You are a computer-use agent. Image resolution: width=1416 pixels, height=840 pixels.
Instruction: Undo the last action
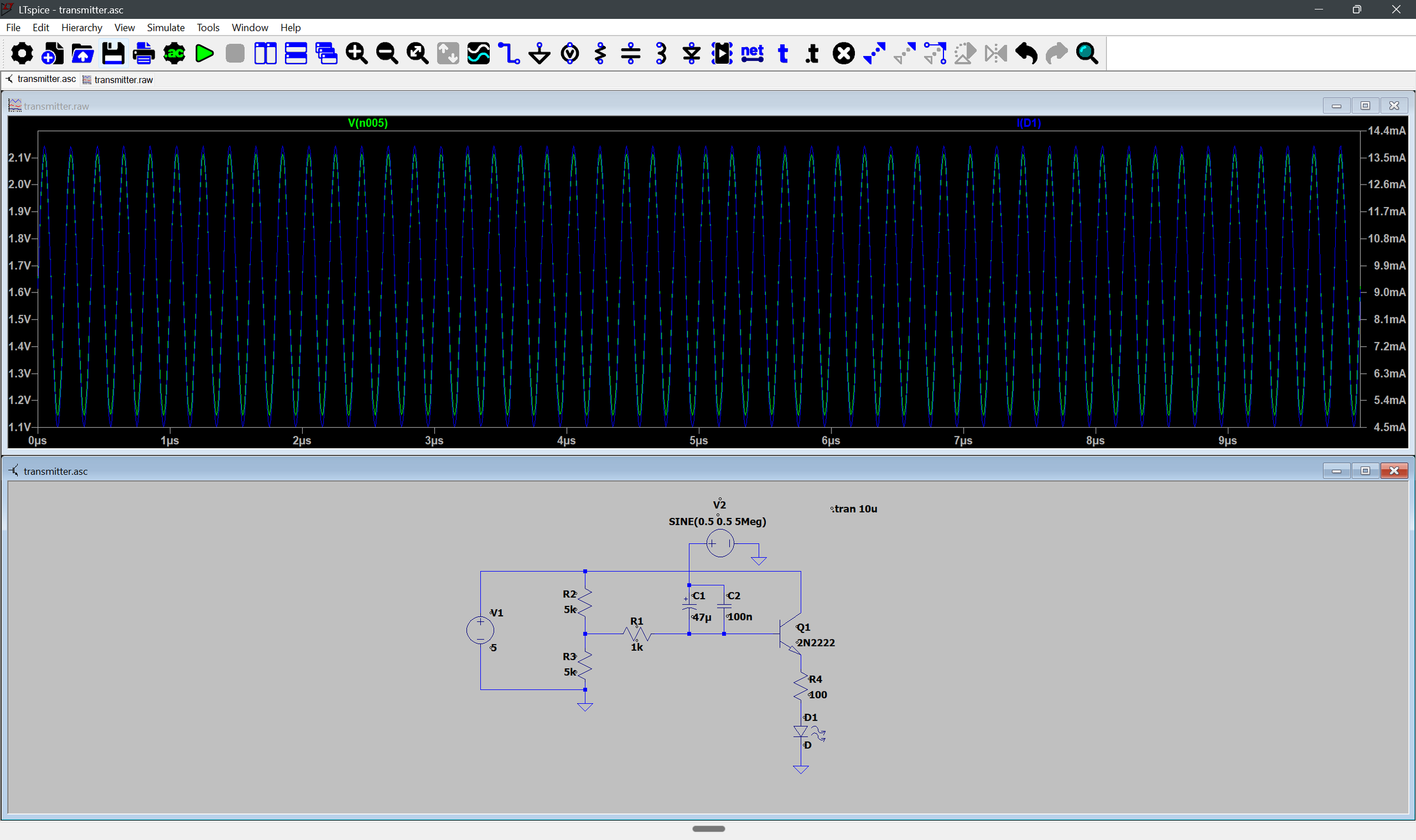(x=1027, y=54)
